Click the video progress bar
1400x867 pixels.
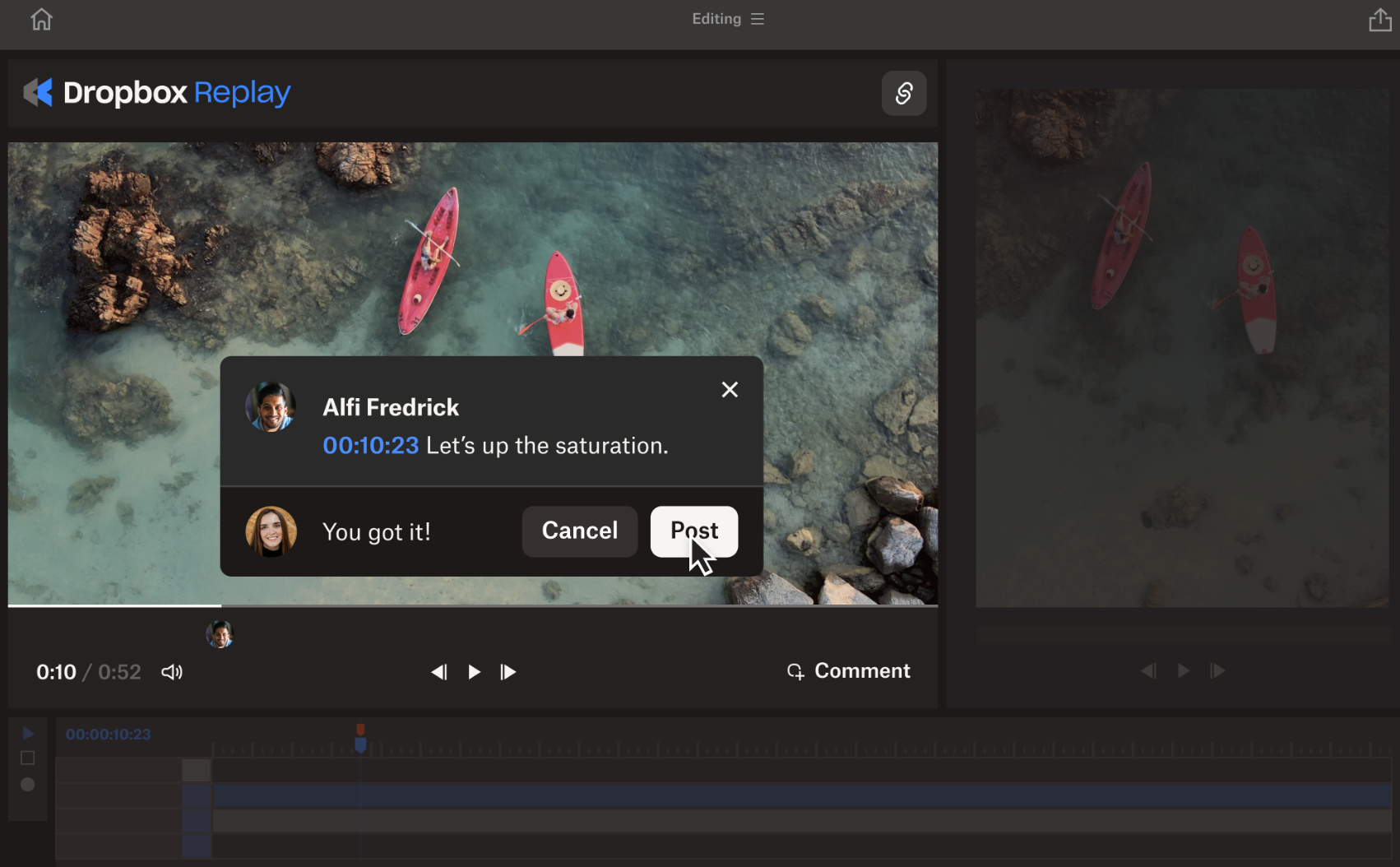(x=473, y=606)
